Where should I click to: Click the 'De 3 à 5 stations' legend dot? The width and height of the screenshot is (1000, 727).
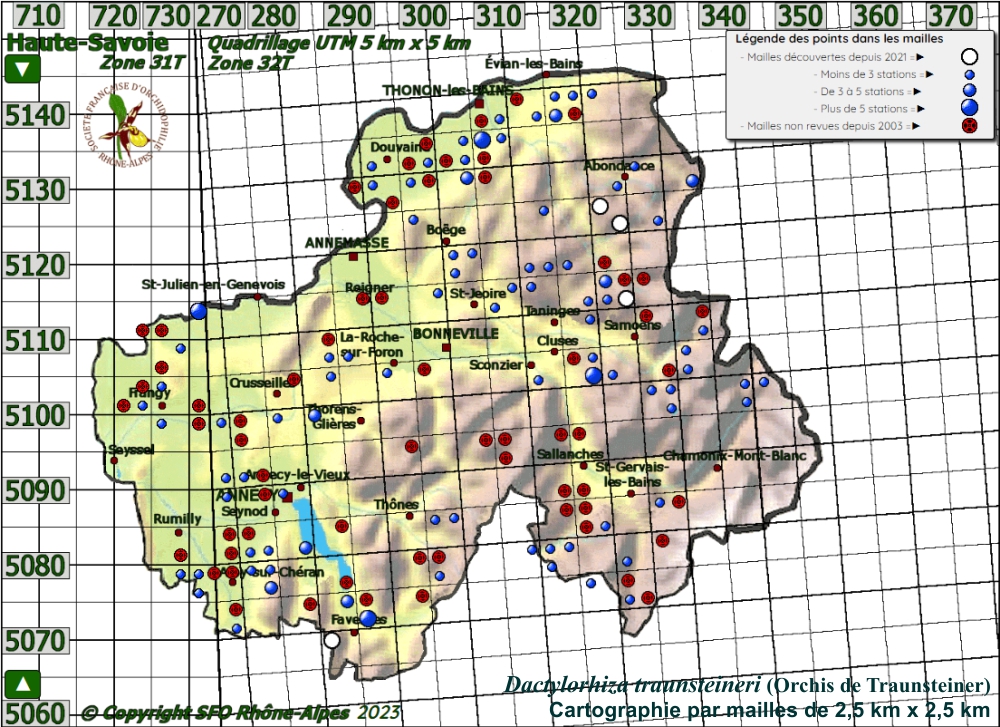(x=968, y=91)
